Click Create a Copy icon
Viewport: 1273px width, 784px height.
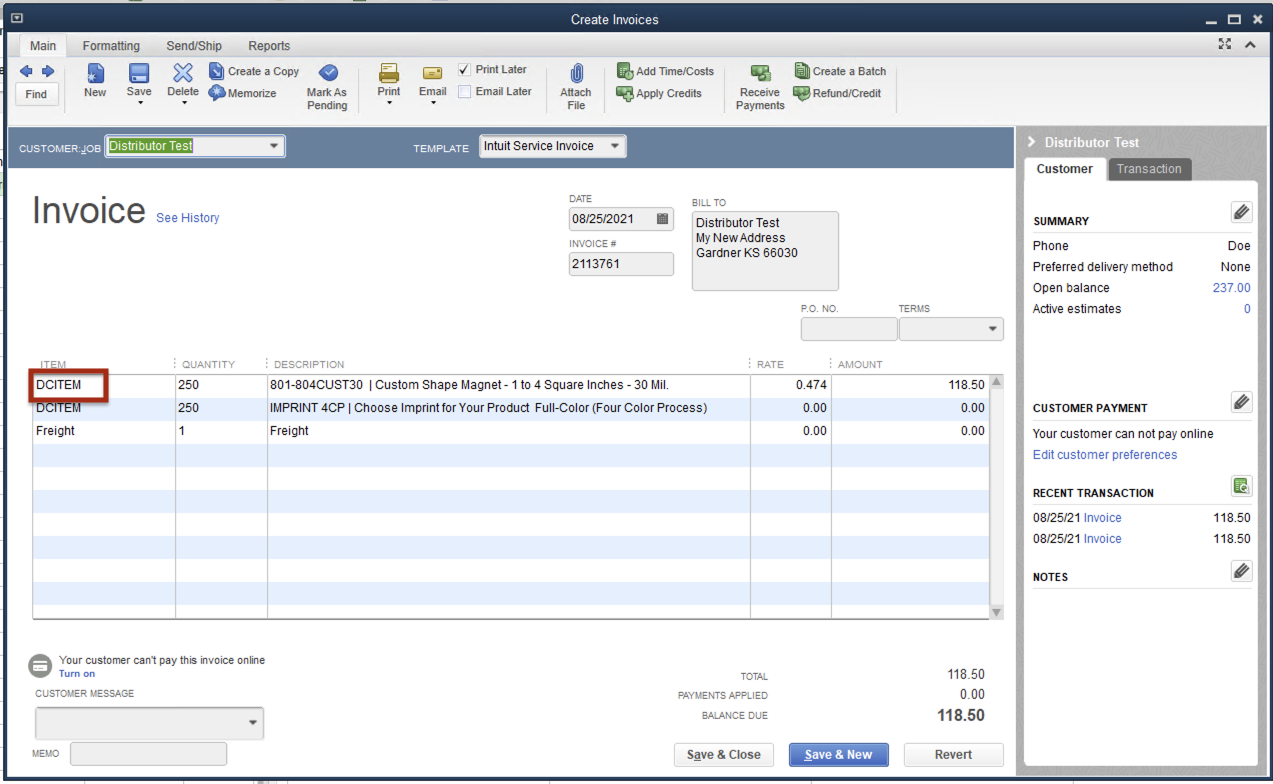click(217, 71)
